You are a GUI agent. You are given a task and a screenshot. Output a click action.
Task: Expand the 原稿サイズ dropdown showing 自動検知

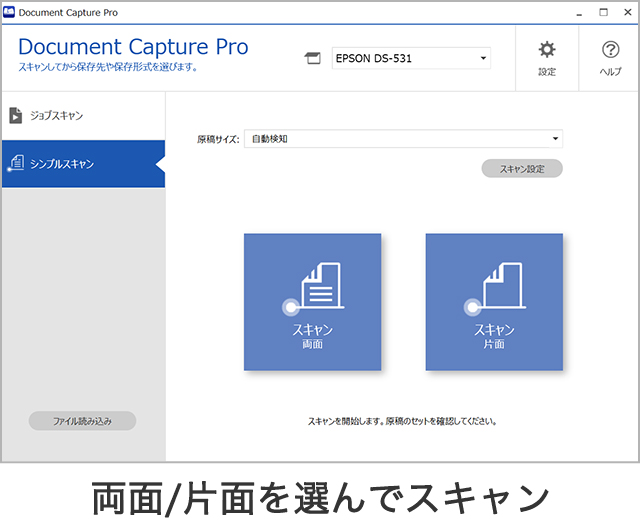point(402,139)
